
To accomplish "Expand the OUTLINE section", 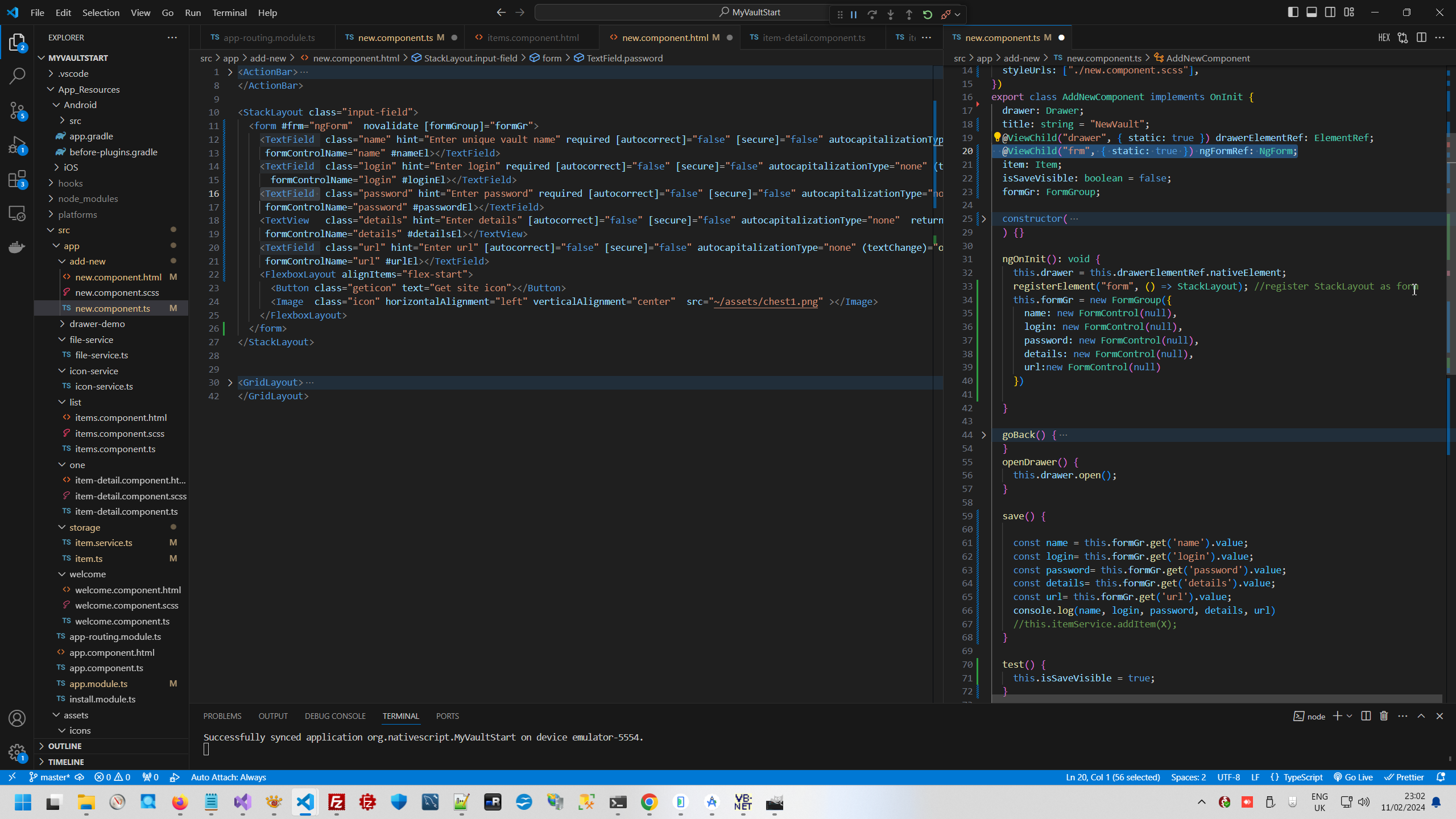I will click(65, 746).
